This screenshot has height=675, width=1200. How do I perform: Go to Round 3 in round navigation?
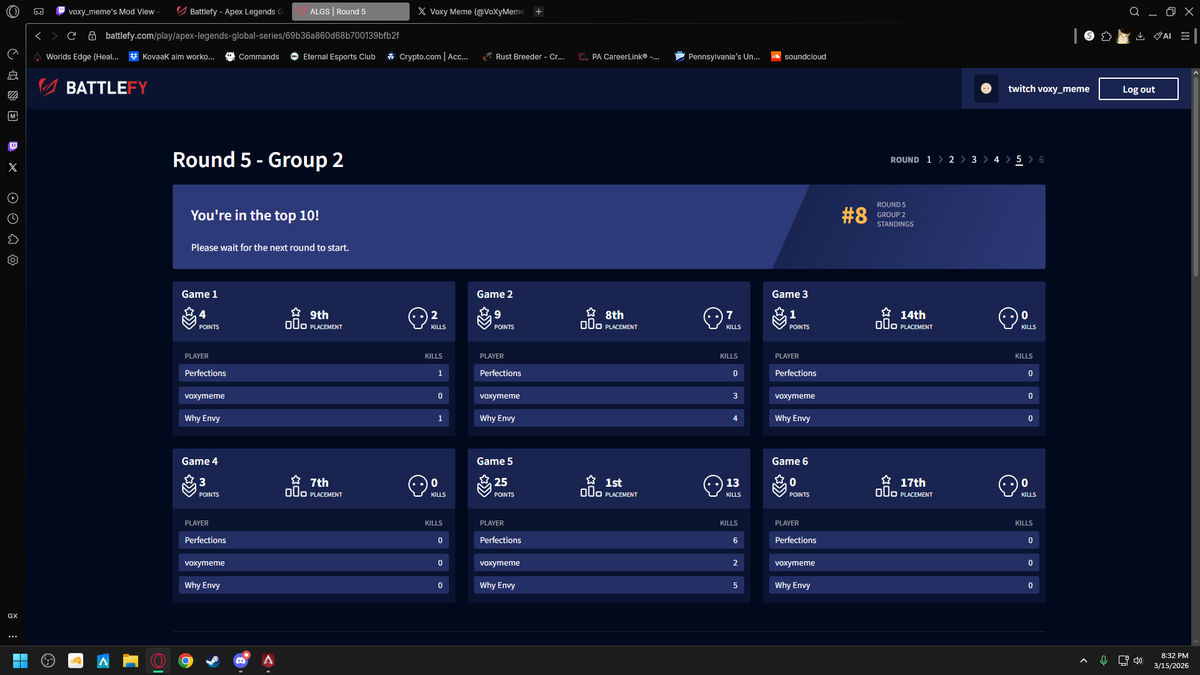(974, 160)
